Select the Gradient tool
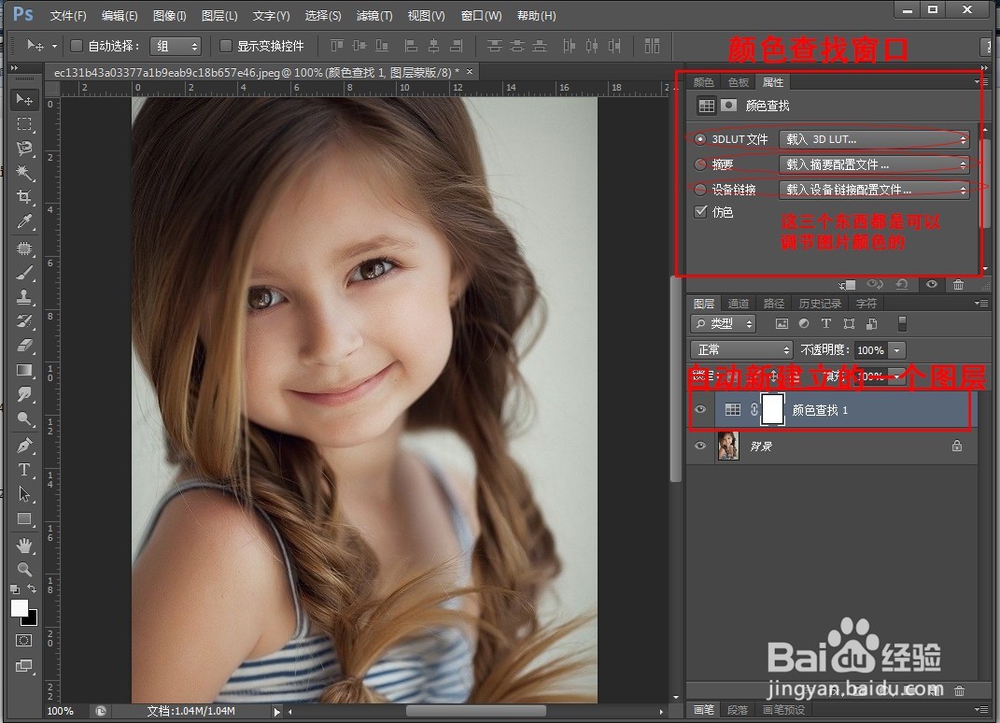The width and height of the screenshot is (1000, 723). click(x=24, y=370)
